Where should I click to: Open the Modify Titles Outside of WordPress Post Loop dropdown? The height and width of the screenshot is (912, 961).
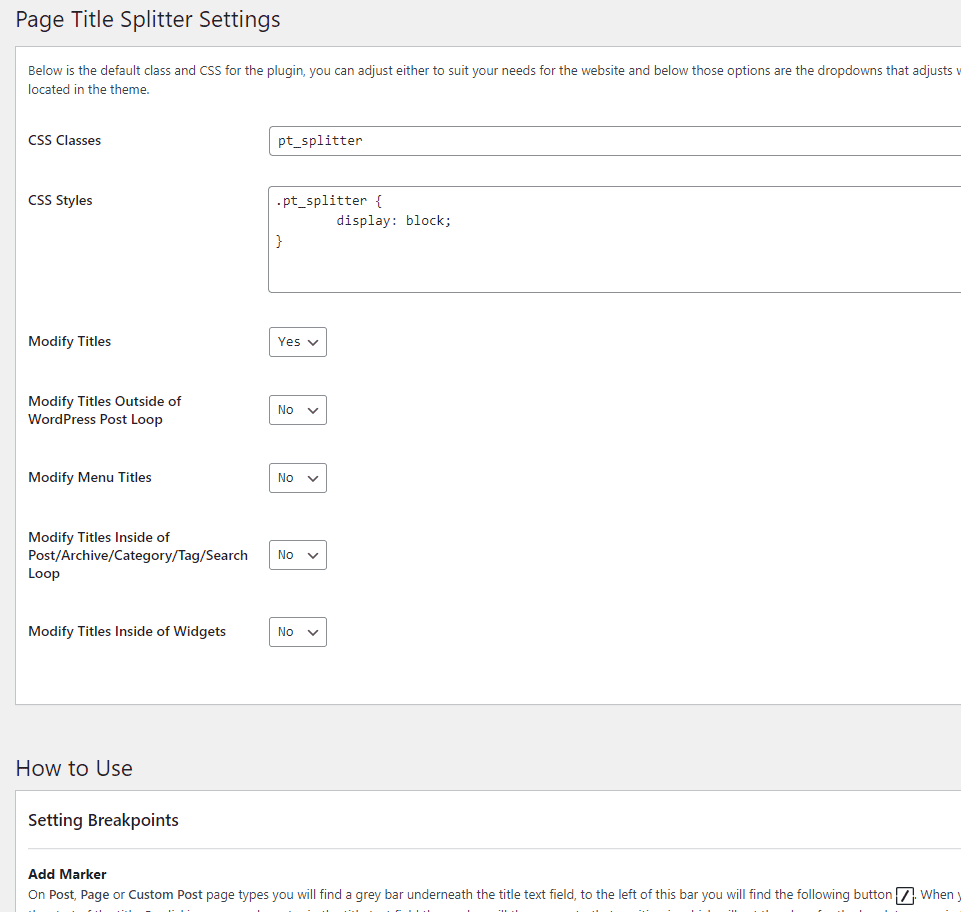click(297, 409)
